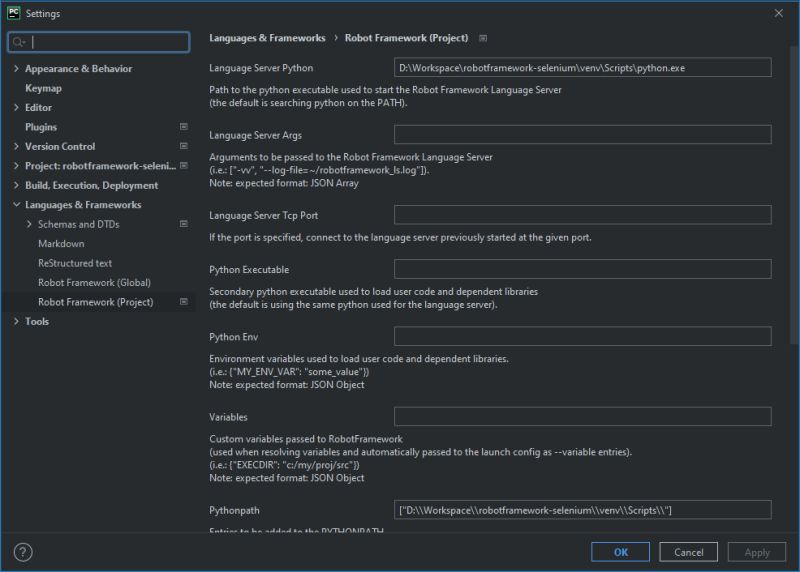This screenshot has height=572, width=800.
Task: Click the 'Pythonpath' label
Action: click(x=234, y=510)
